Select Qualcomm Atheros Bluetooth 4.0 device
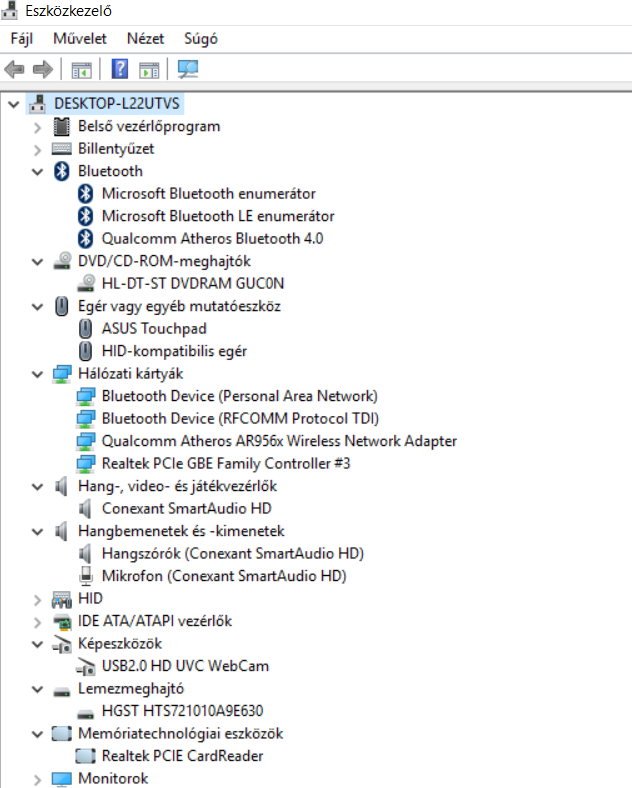Screen dimensions: 632x788 tap(213, 238)
